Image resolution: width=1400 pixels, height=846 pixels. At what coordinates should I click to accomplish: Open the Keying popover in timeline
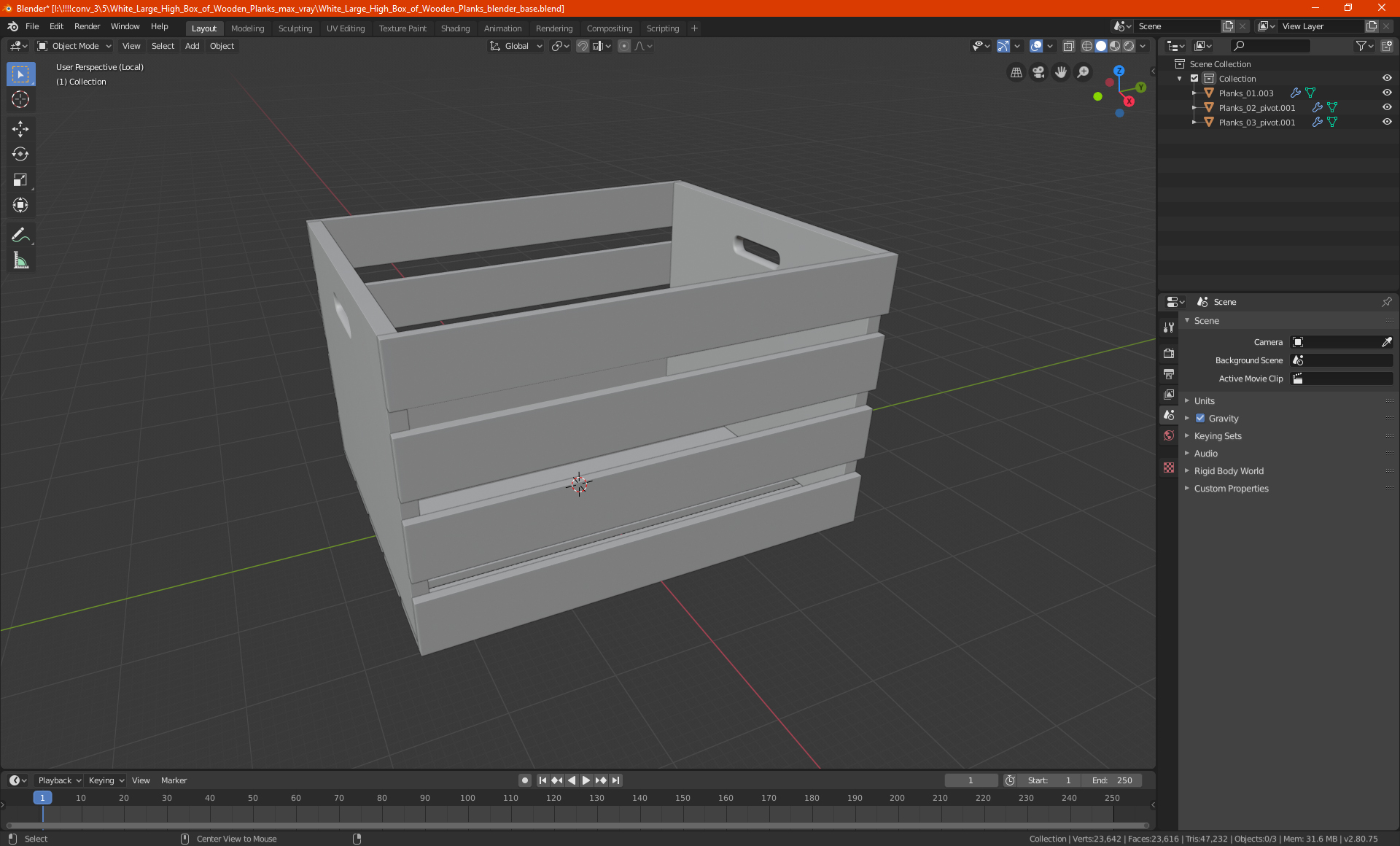point(106,780)
